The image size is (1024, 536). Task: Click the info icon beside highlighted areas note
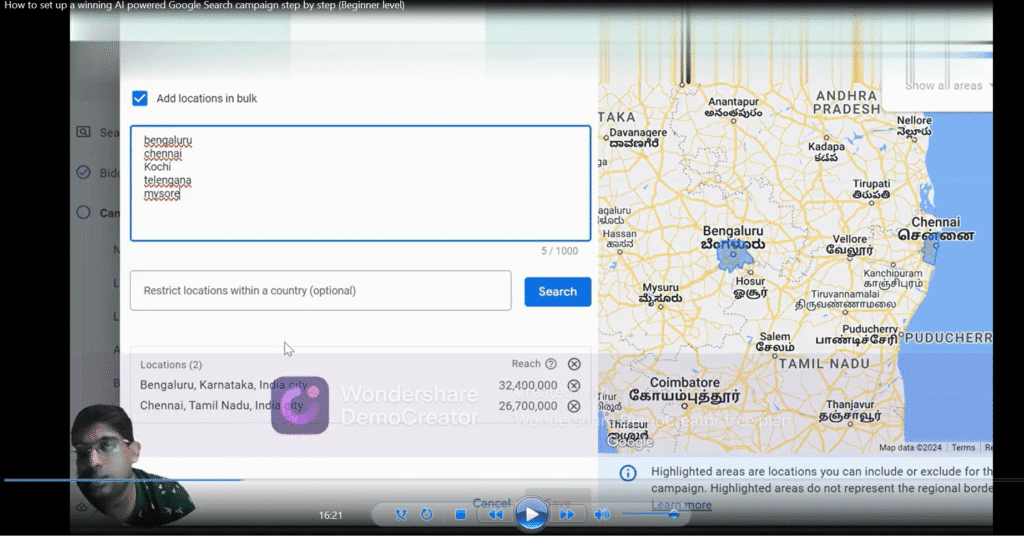tap(627, 473)
